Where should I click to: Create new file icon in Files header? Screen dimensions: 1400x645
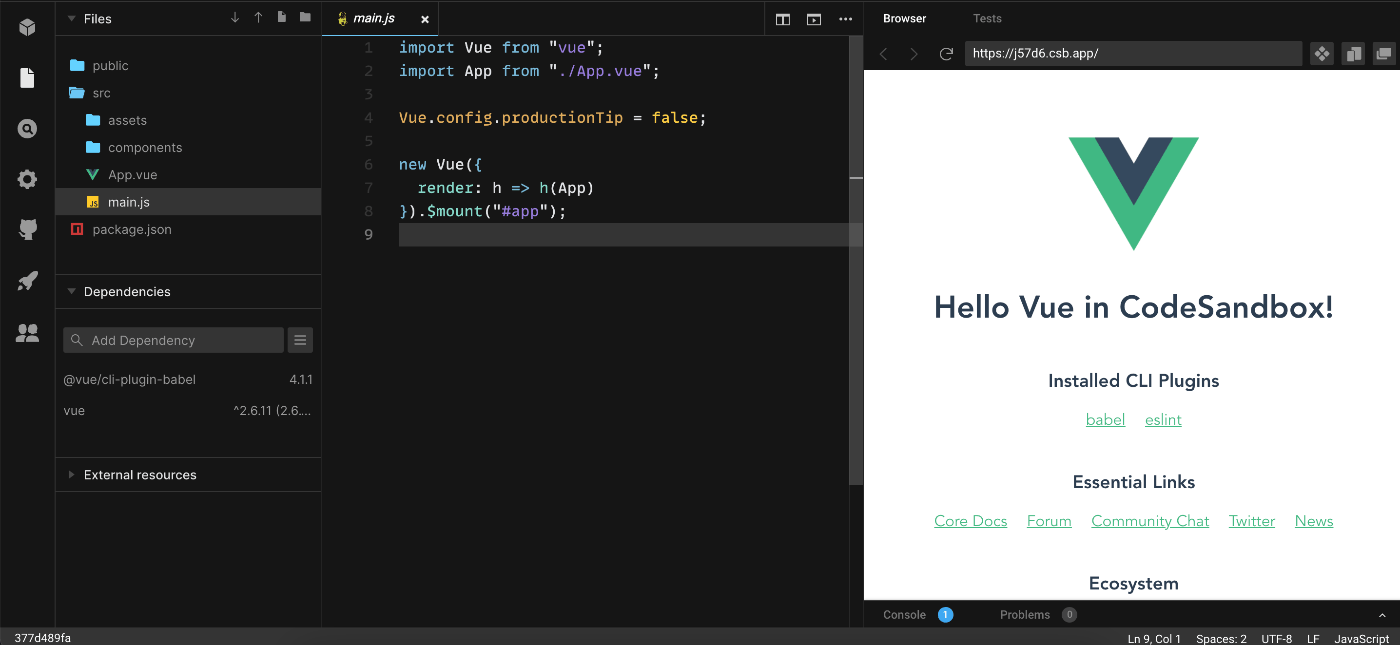tap(282, 18)
